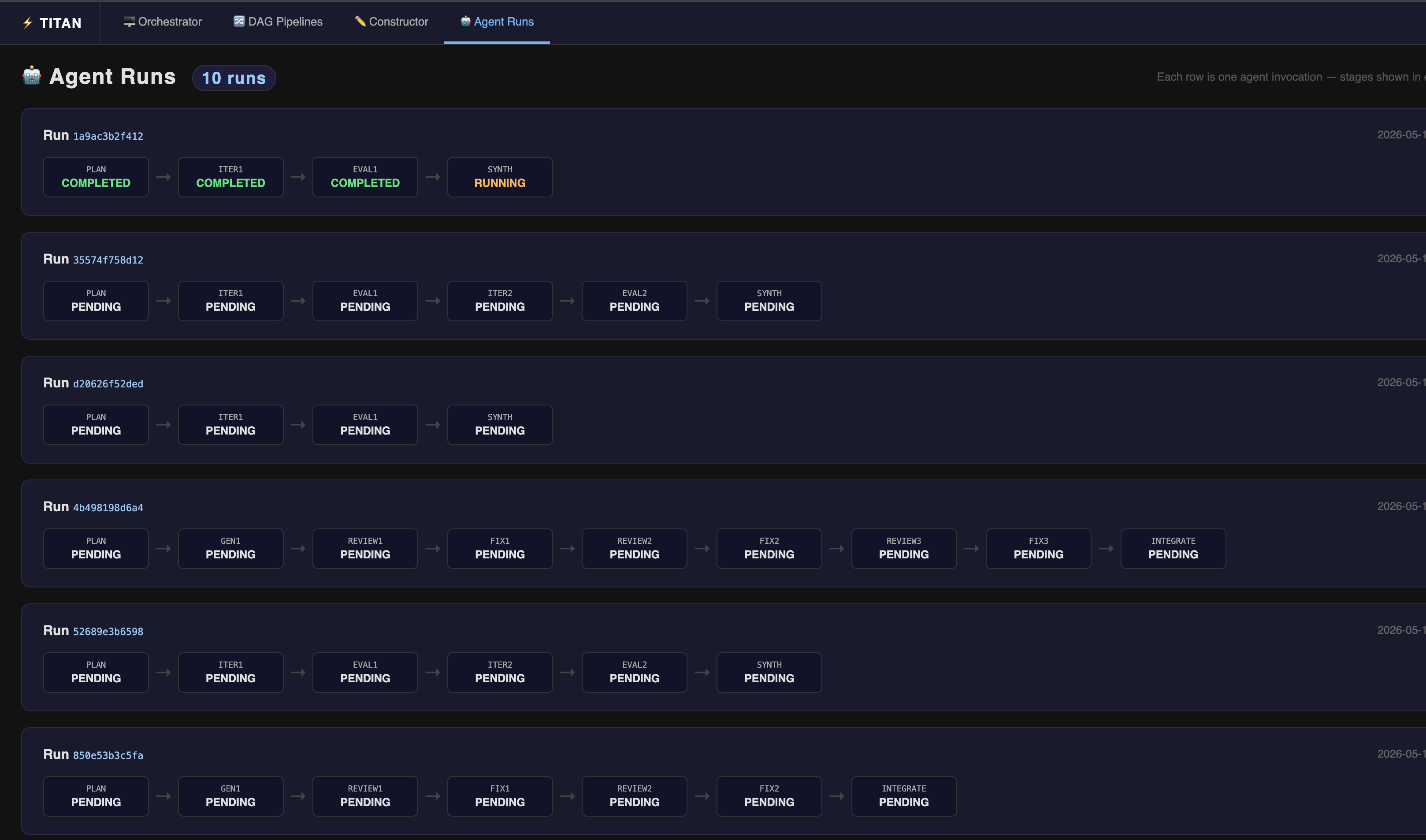Select ITER2 stage in run 52689e3b6598
The image size is (1426, 840).
click(500, 673)
